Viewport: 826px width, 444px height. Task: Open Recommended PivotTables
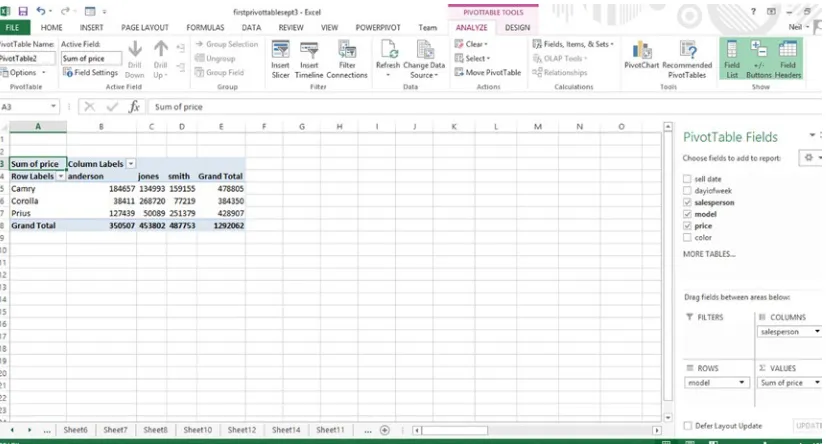point(687,60)
